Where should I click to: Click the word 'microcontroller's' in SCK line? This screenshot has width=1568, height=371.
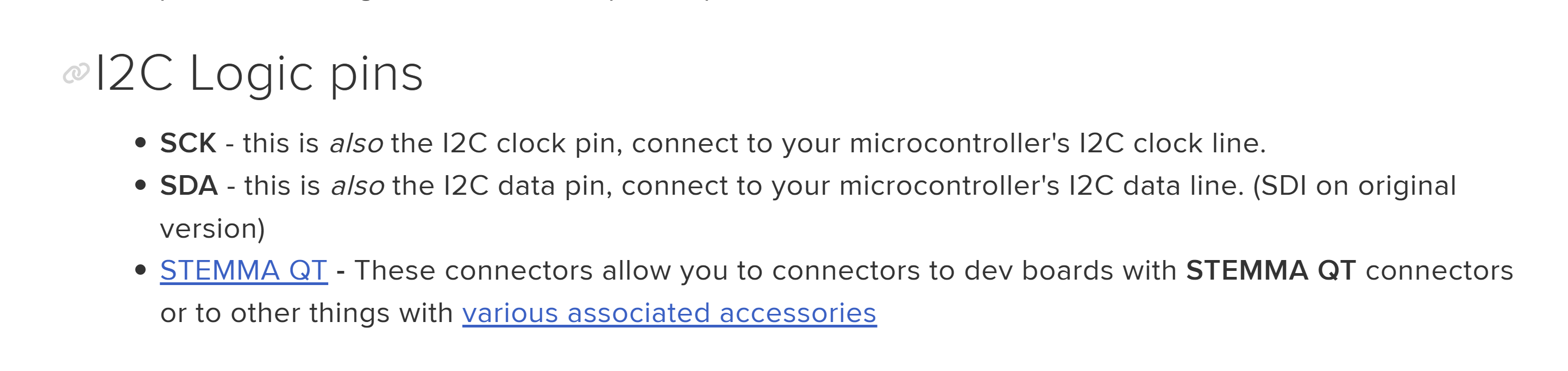click(x=959, y=143)
